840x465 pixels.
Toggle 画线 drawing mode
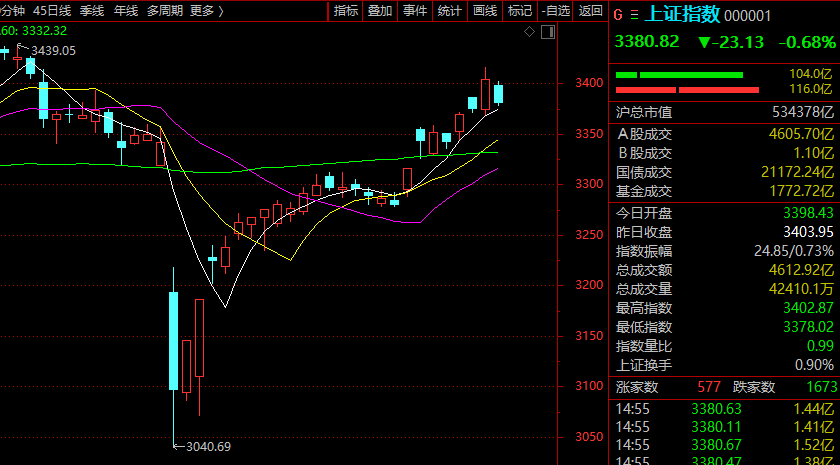[484, 11]
